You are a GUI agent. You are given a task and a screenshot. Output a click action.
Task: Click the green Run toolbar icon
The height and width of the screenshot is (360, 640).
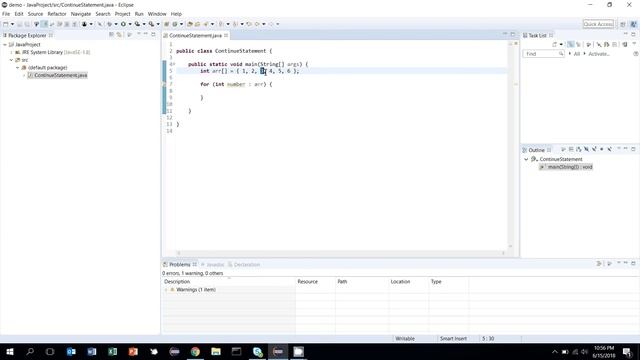tap(123, 24)
